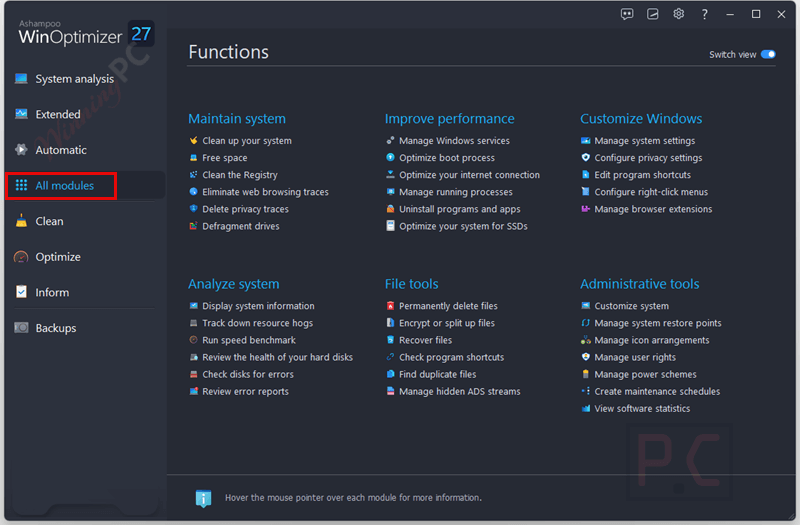Screen dimensions: 800x525
Task: Open Manage hidden ADS streams
Action: click(x=459, y=391)
